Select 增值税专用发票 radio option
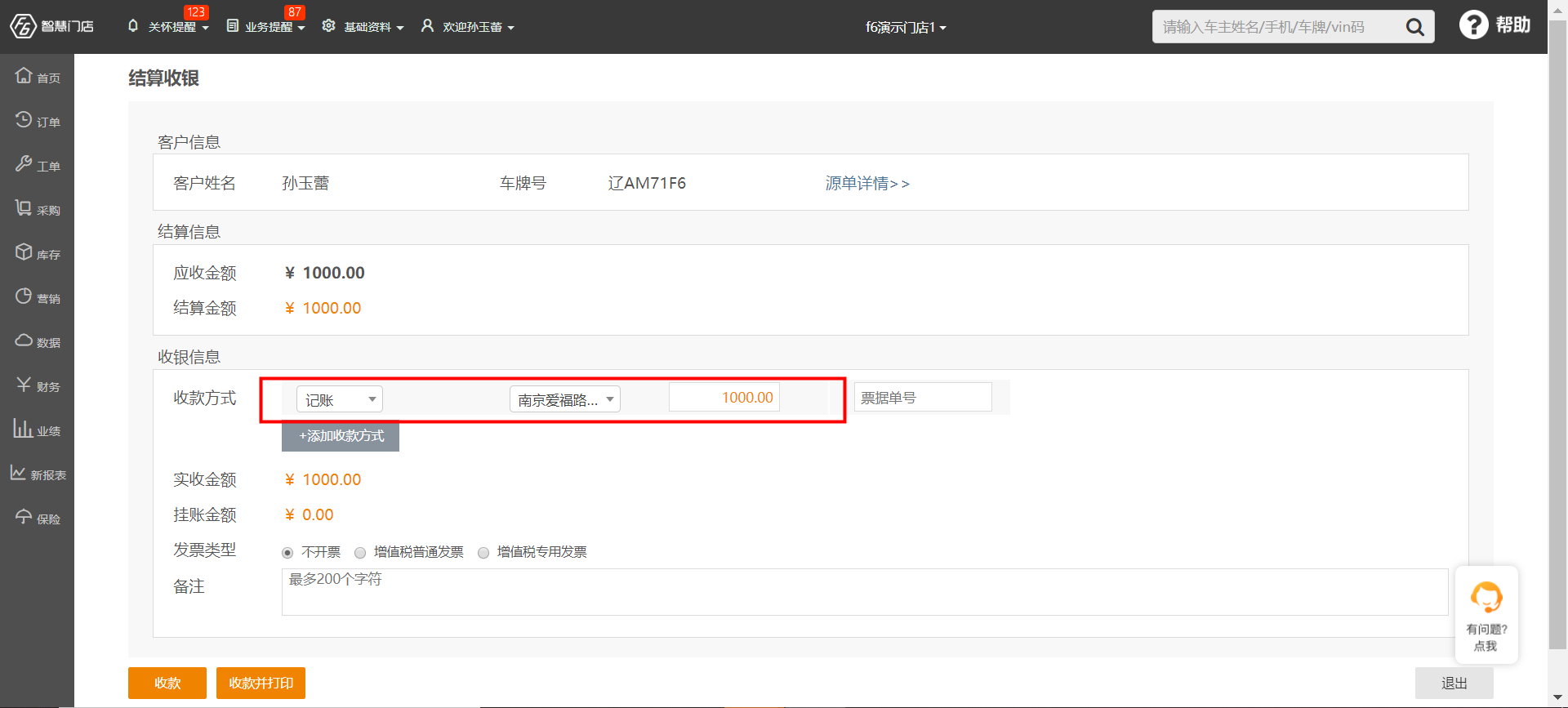This screenshot has width=1568, height=708. 483,553
